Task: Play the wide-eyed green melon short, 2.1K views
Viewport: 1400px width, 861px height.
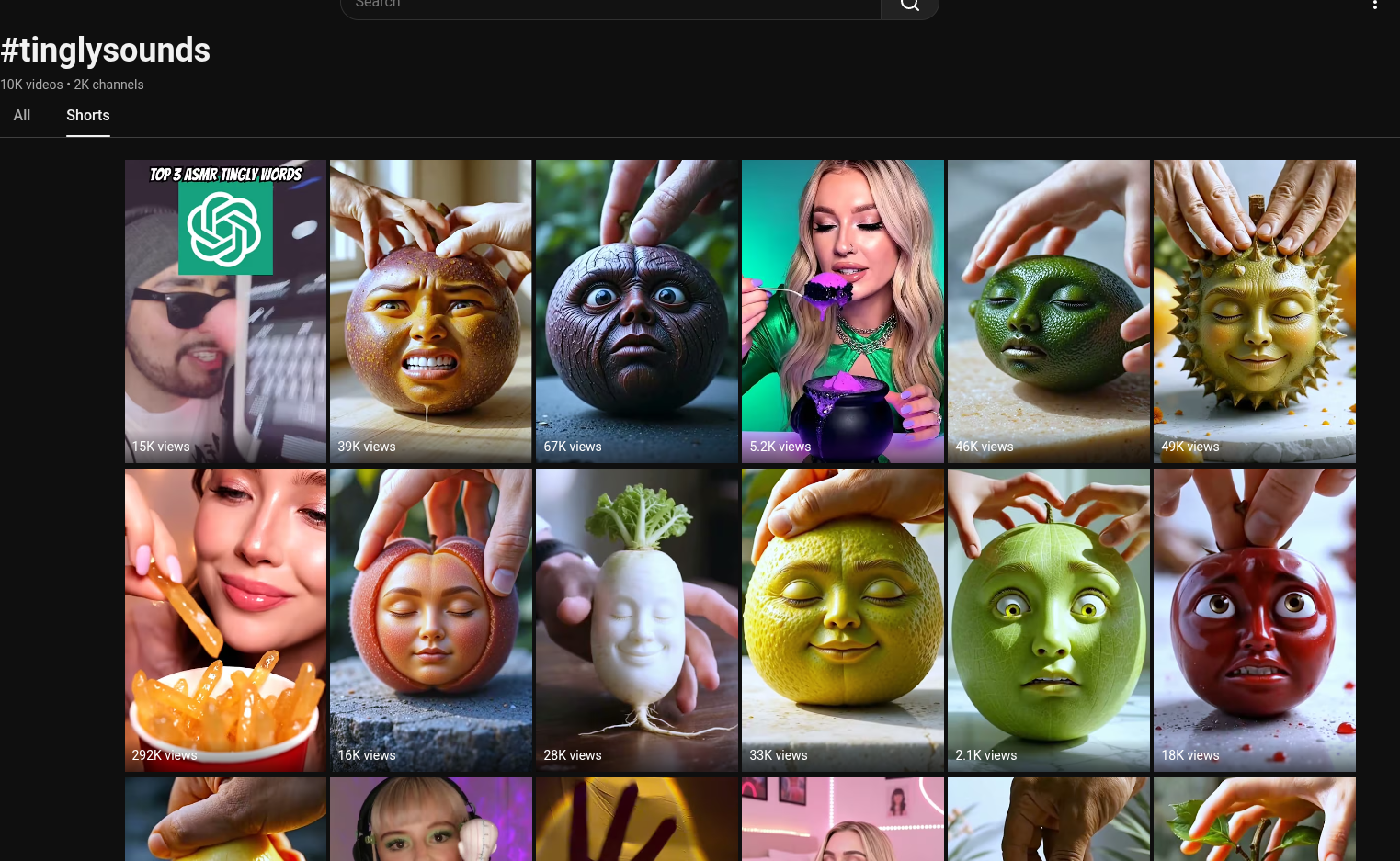Action: [x=1049, y=620]
